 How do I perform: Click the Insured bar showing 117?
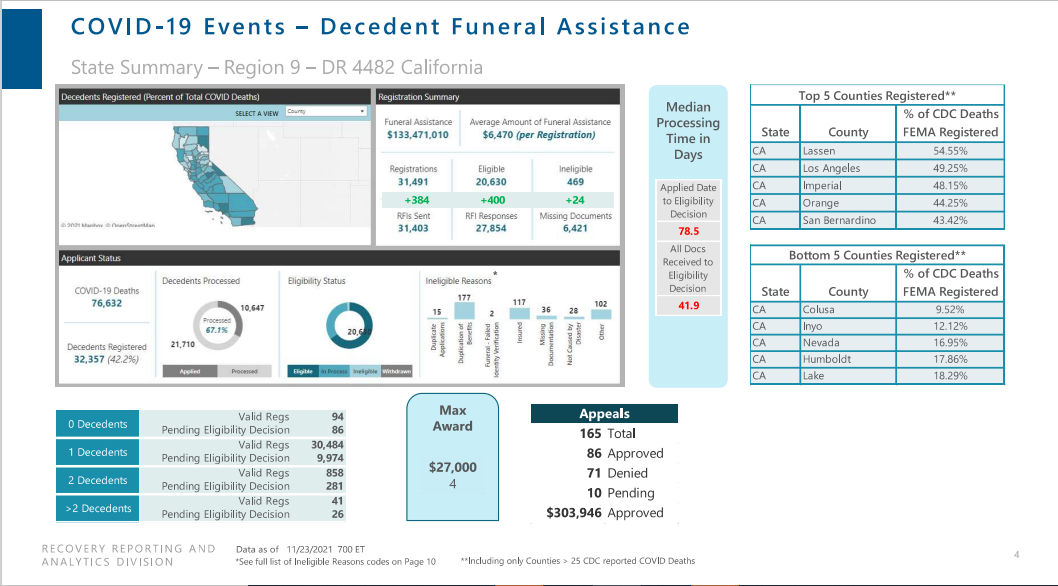click(x=519, y=314)
